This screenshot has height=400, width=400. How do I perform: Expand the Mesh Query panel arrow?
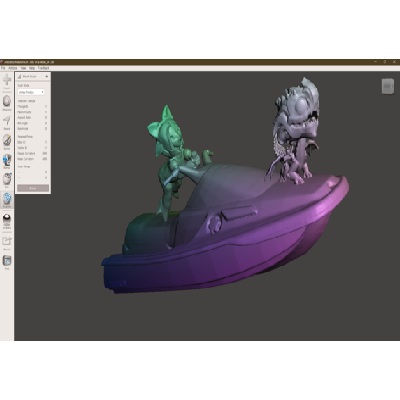point(47,76)
